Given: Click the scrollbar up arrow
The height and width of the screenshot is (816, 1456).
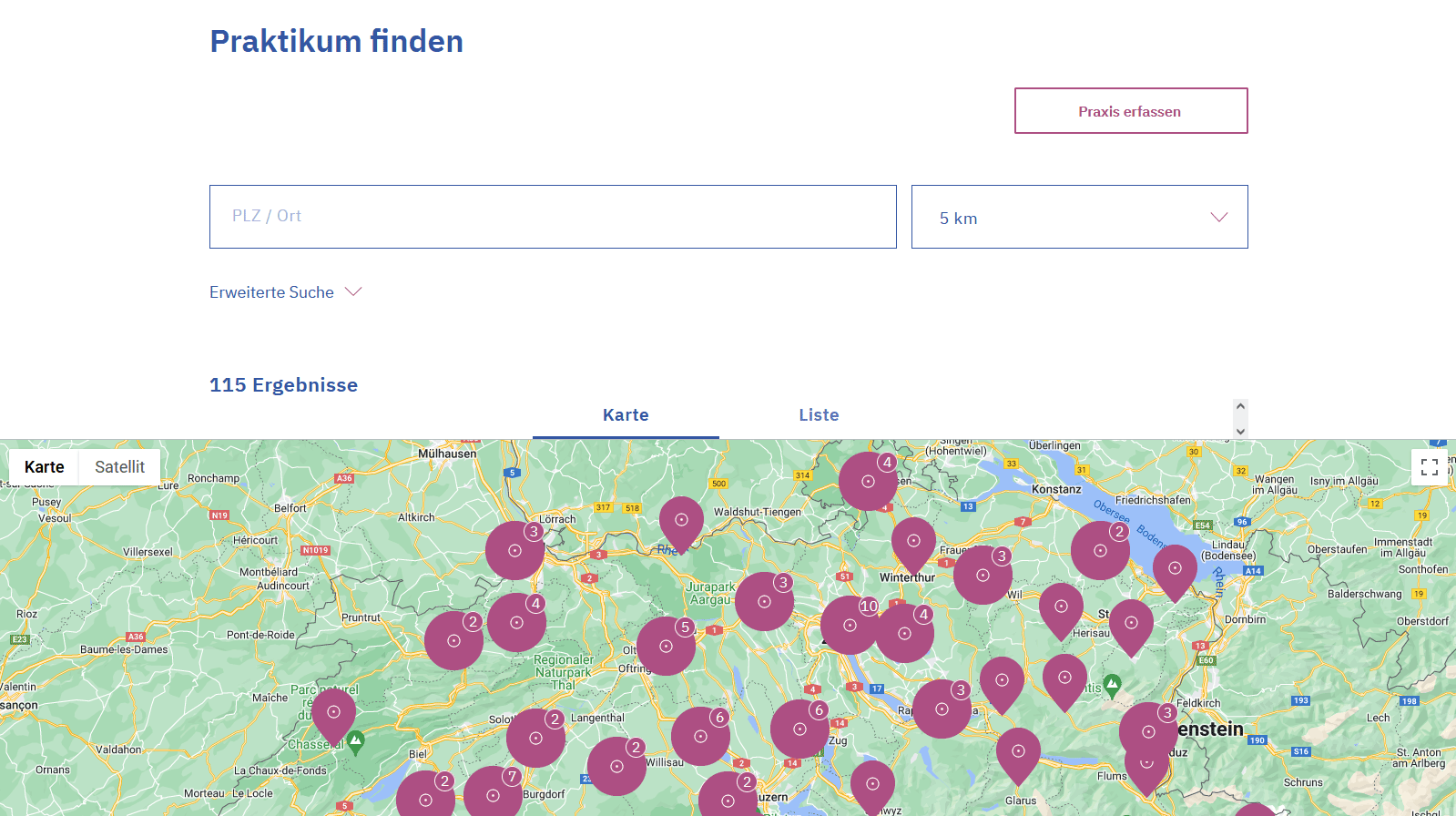Looking at the screenshot, I should (1240, 406).
